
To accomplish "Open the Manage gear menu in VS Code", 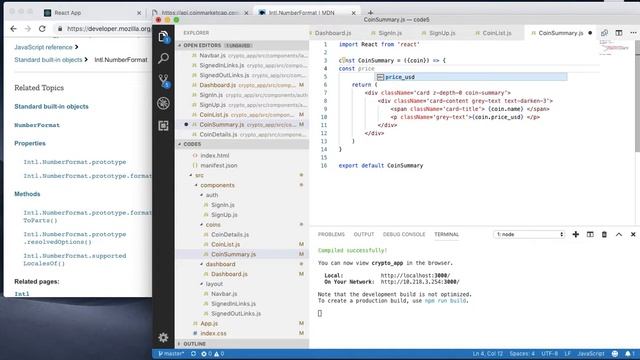I will 163,337.
